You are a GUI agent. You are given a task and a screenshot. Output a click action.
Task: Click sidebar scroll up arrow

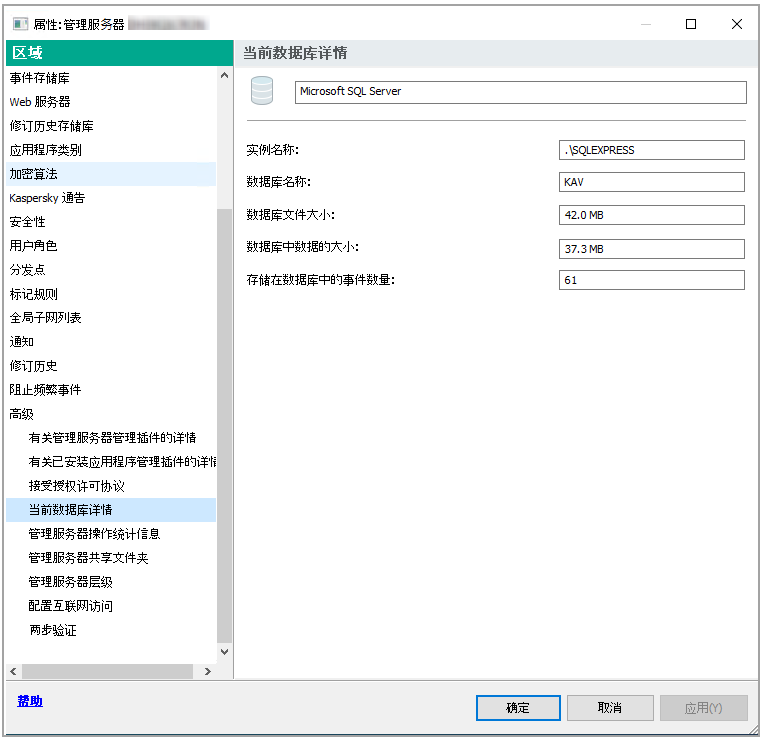coord(224,75)
